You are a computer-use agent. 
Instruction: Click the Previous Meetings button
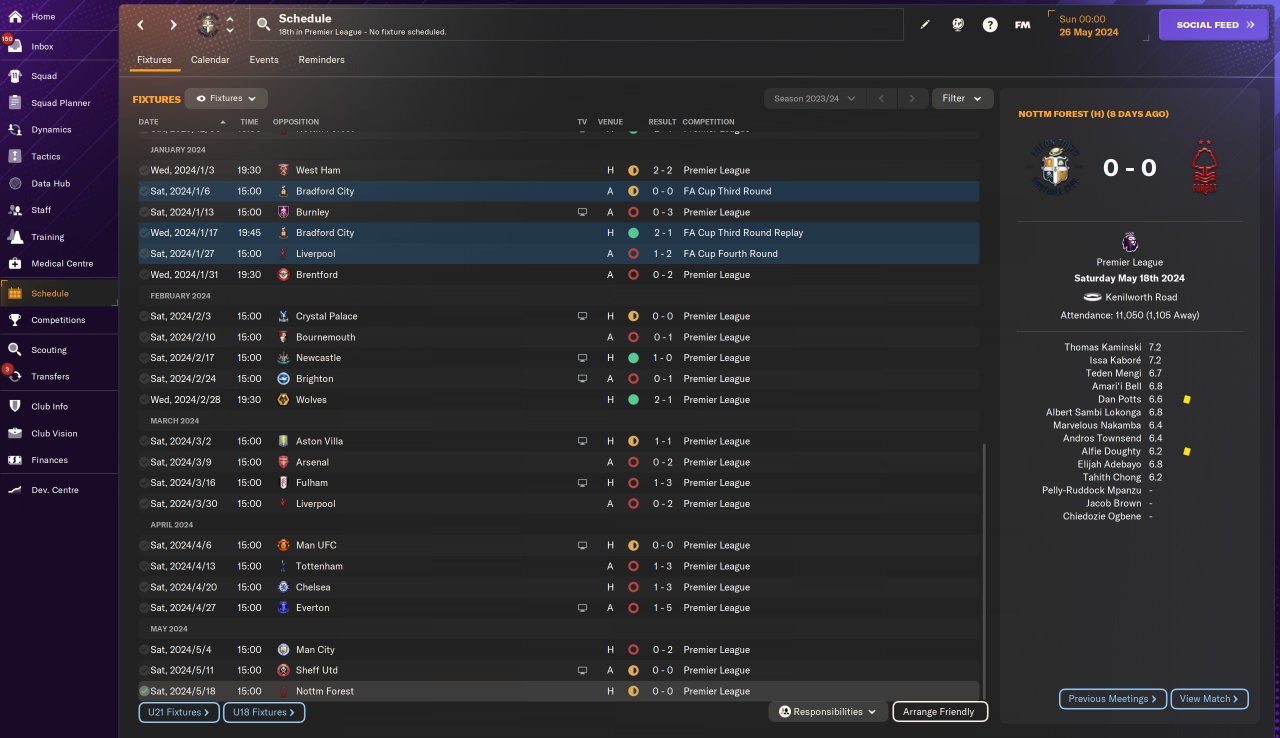click(1113, 699)
